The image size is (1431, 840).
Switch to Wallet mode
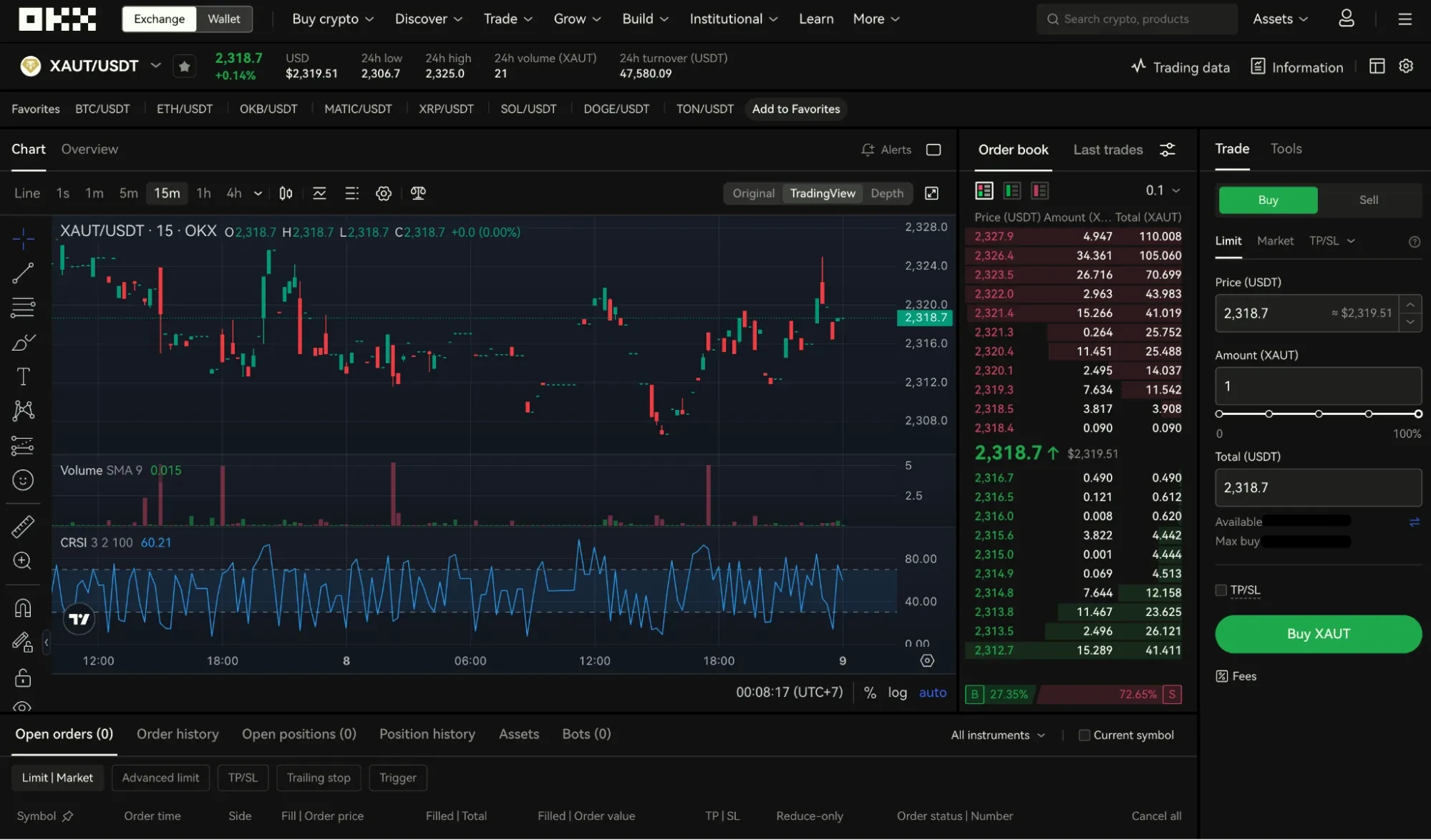(224, 19)
